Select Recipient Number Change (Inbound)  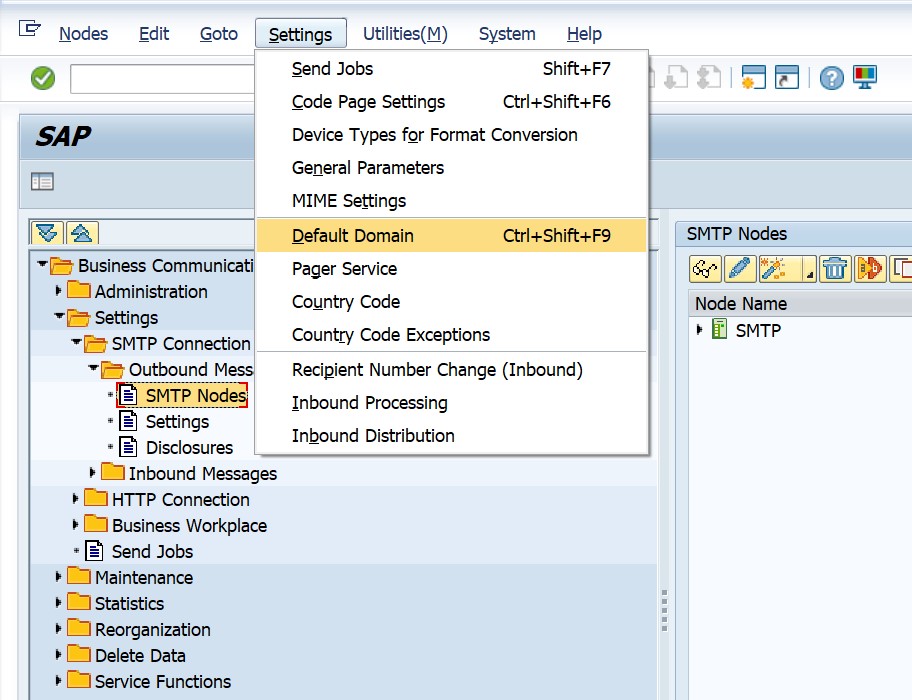click(451, 370)
